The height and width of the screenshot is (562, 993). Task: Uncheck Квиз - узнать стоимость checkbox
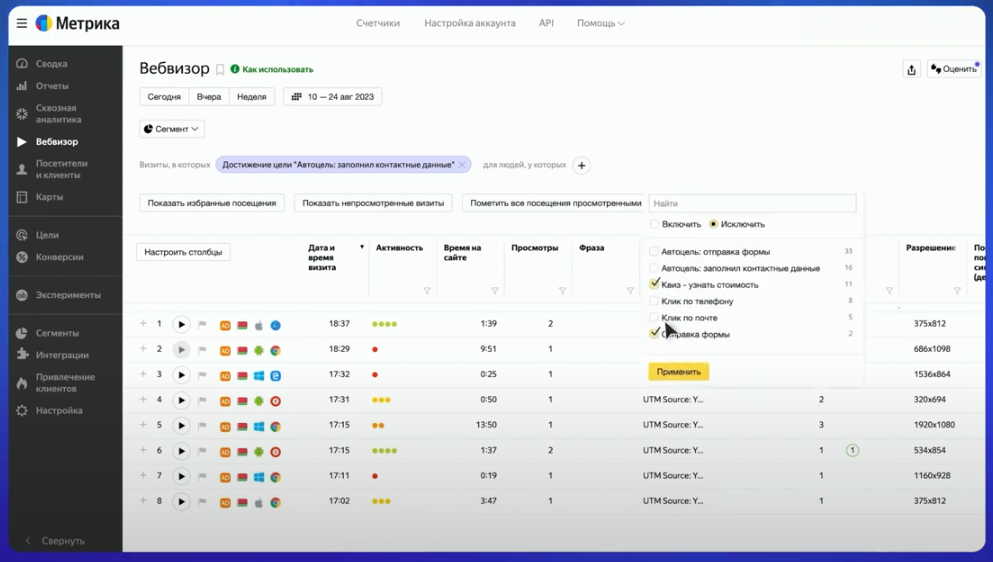pos(654,284)
